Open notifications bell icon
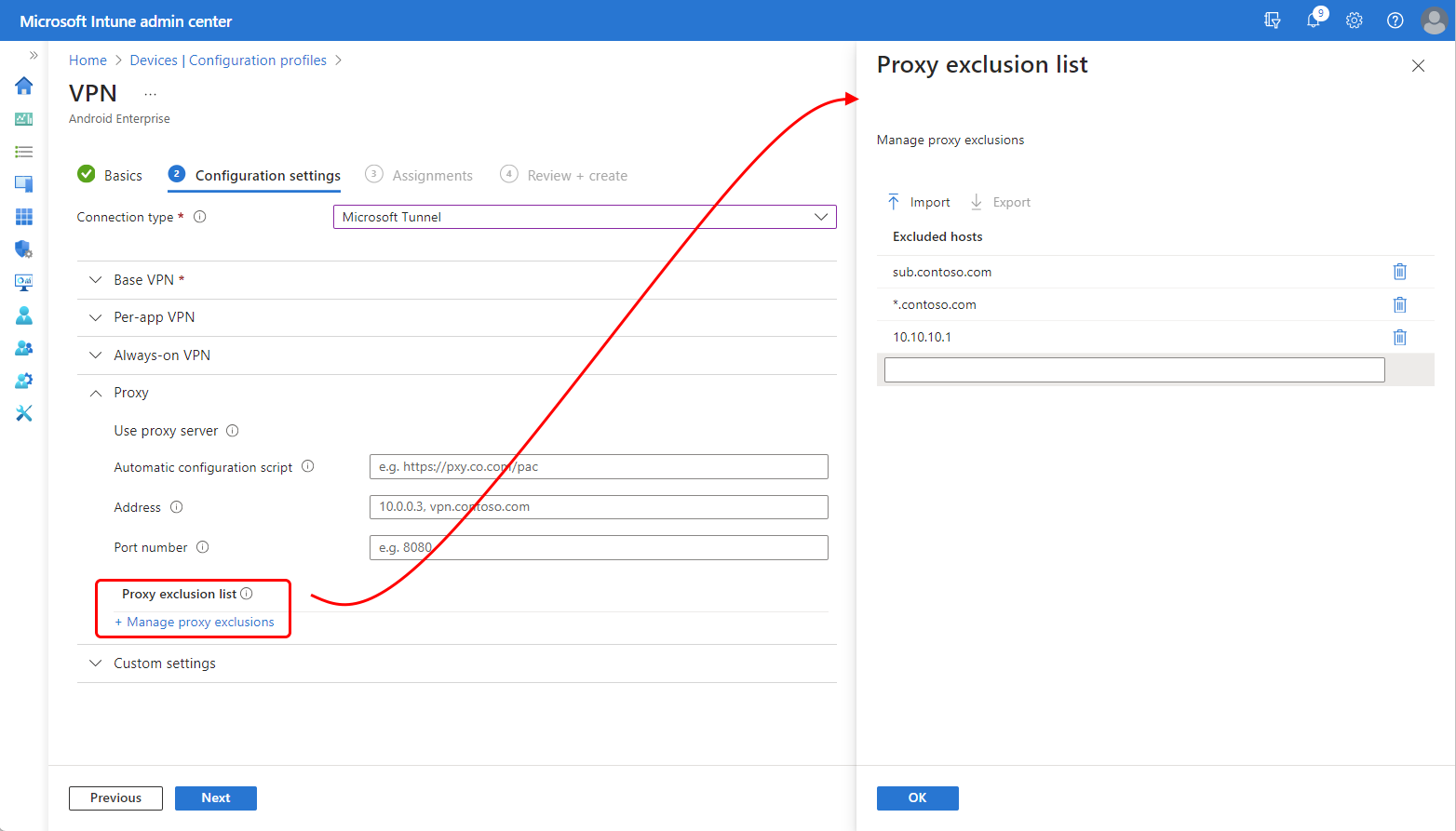 point(1314,20)
